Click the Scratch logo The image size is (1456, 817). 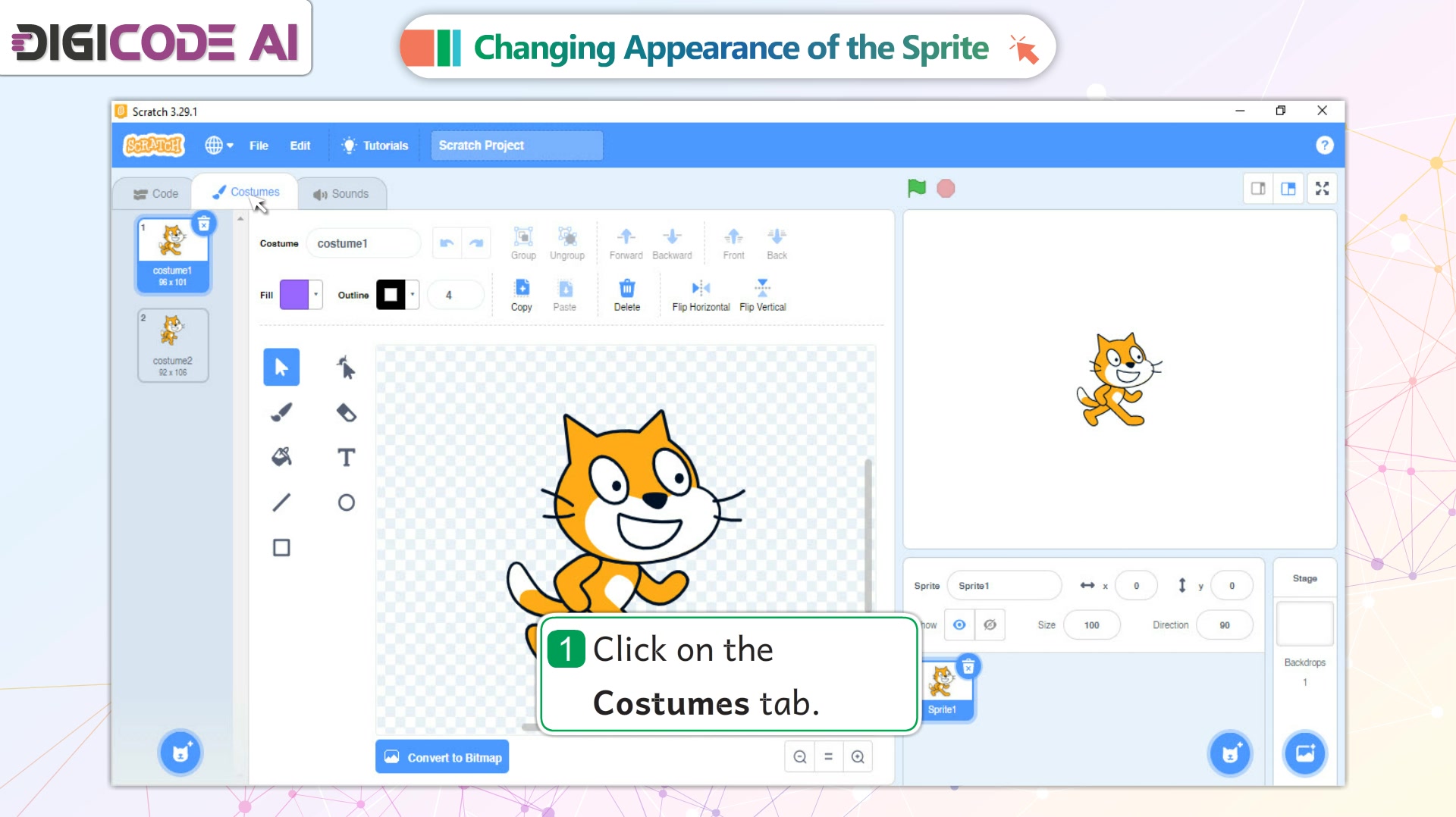pyautogui.click(x=155, y=145)
